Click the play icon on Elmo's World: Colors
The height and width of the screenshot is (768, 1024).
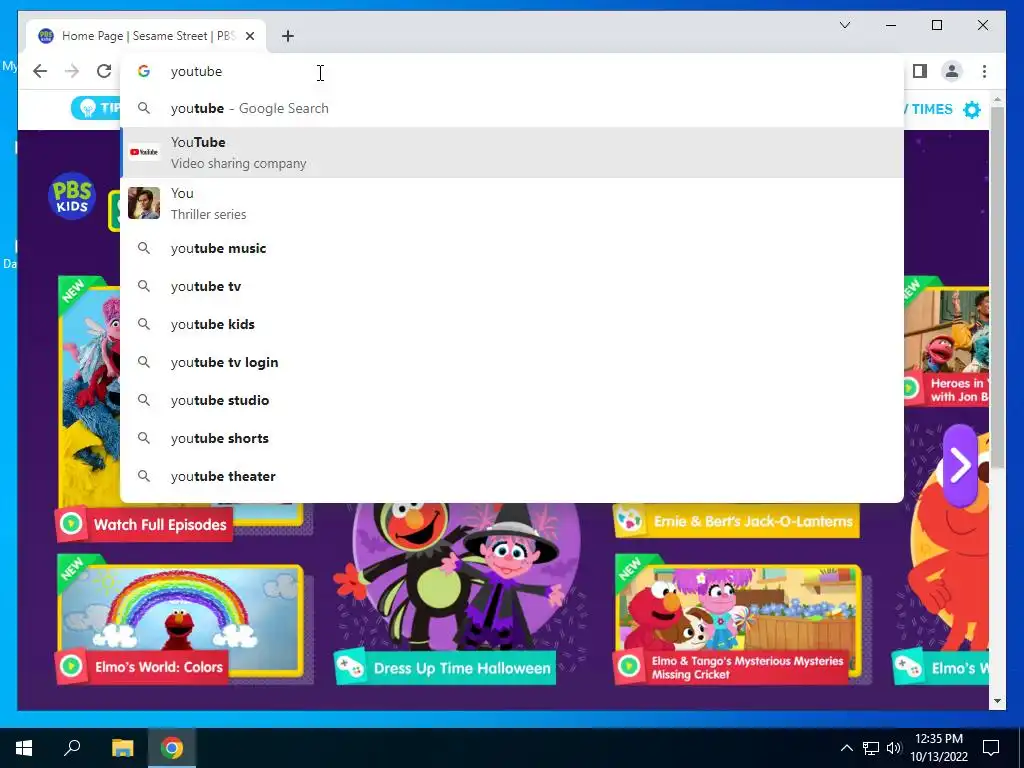click(x=71, y=666)
